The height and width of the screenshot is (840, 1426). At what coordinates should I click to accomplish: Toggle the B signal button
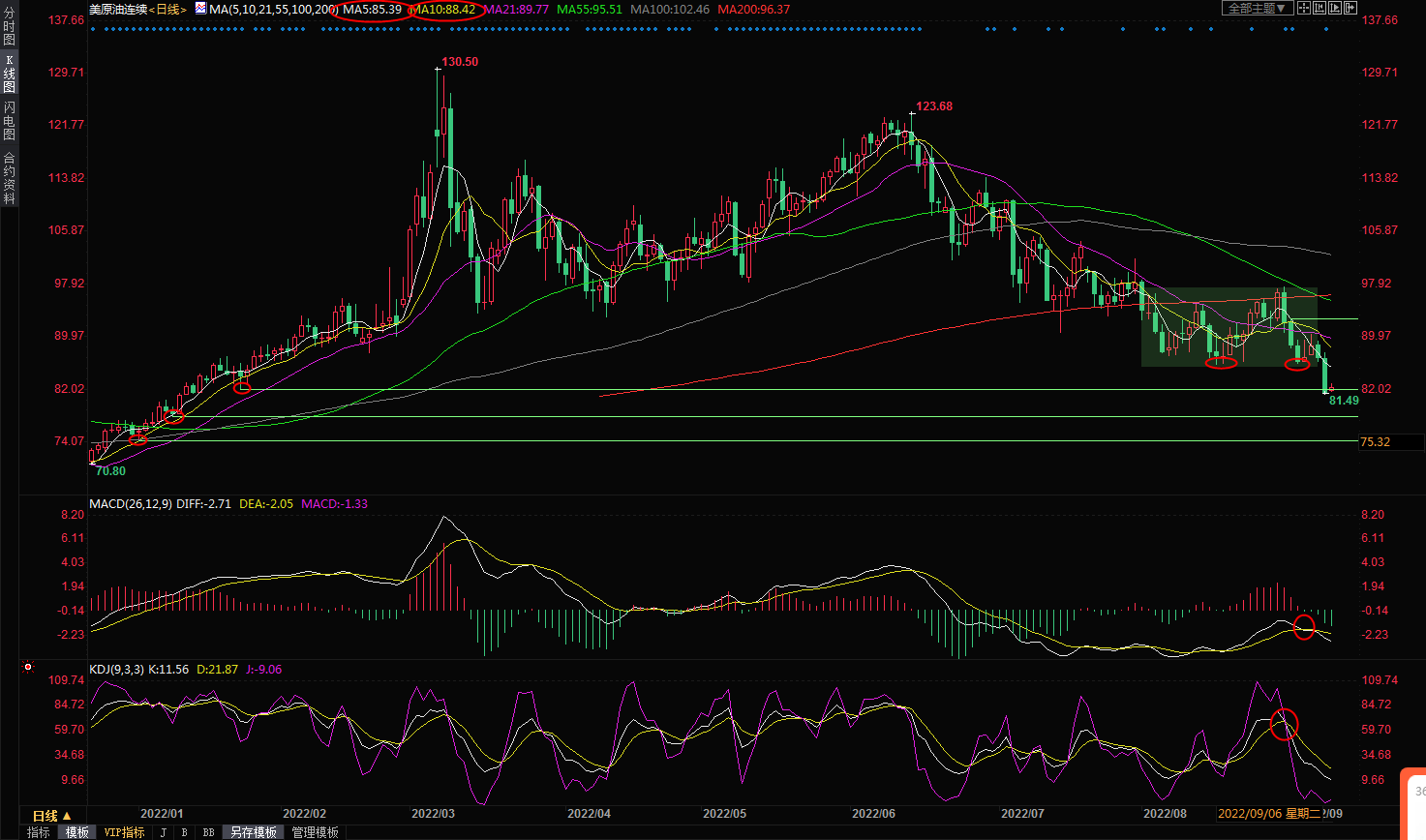[x=184, y=832]
